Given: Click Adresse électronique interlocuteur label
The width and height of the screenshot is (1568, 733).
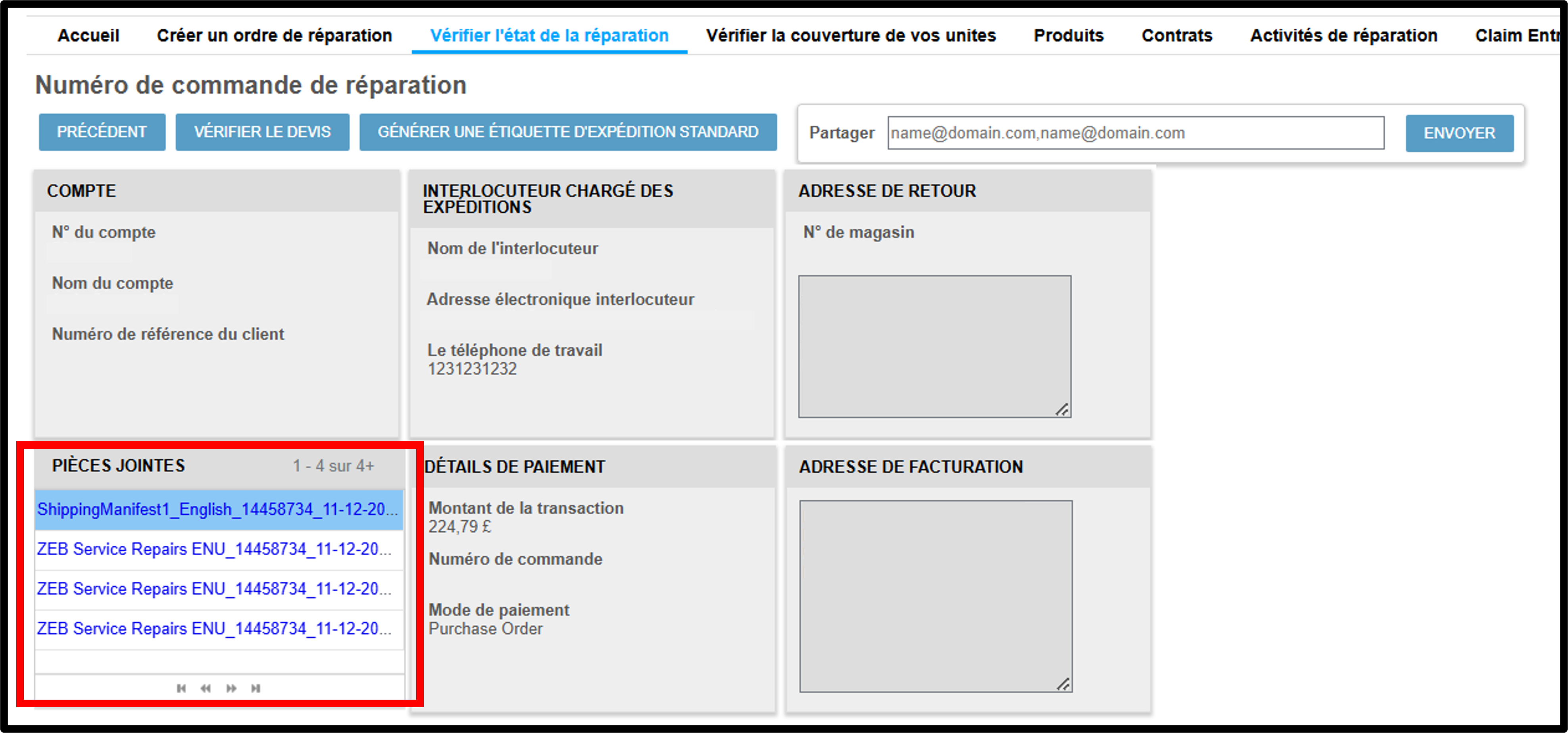Looking at the screenshot, I should coord(560,299).
